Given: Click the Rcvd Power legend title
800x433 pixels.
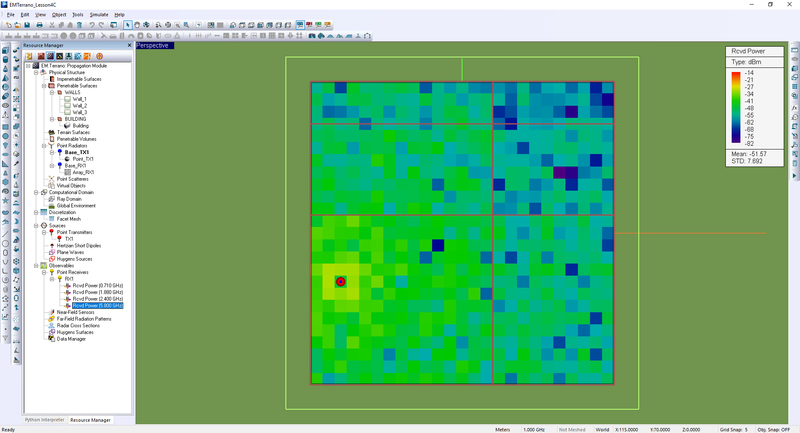Looking at the screenshot, I should pos(748,51).
